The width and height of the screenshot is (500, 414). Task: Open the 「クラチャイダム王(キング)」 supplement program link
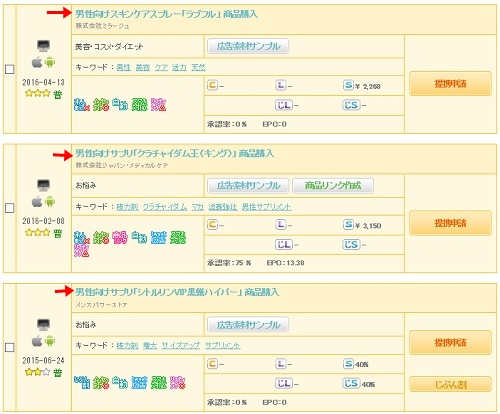(x=174, y=153)
